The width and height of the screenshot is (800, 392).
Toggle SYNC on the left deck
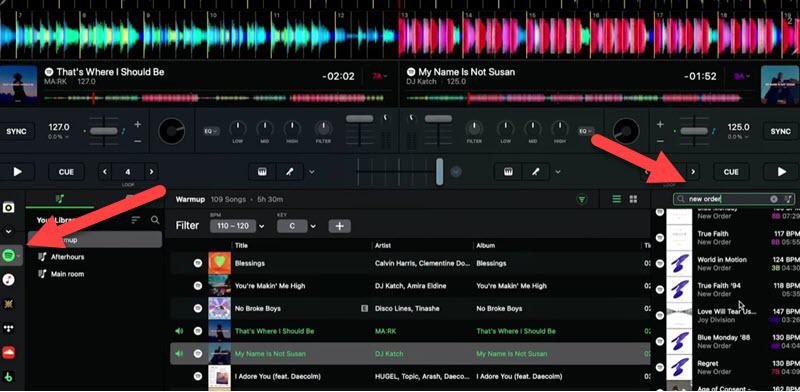(16, 131)
